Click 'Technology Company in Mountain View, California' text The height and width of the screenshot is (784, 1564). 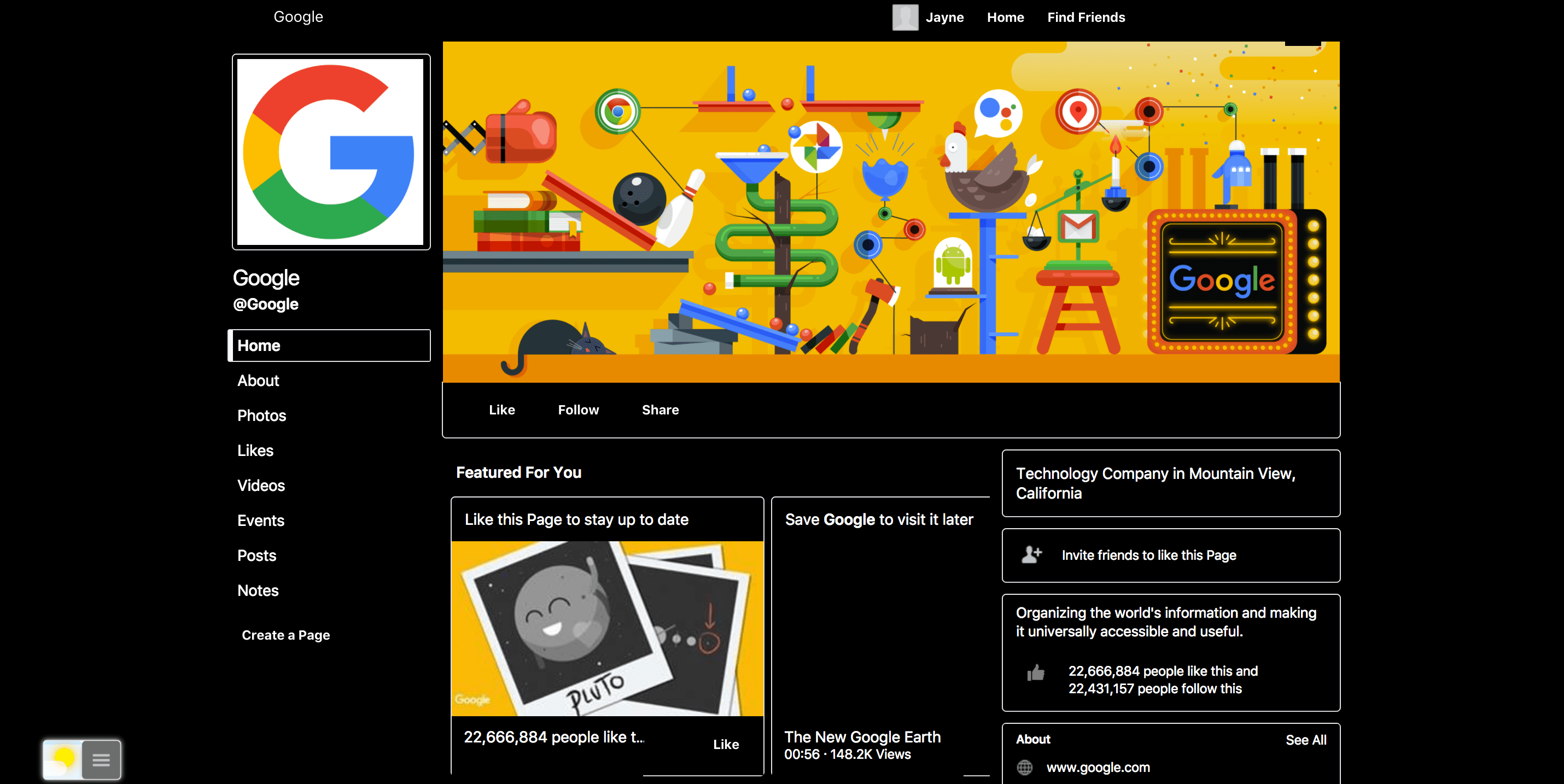pos(1156,483)
